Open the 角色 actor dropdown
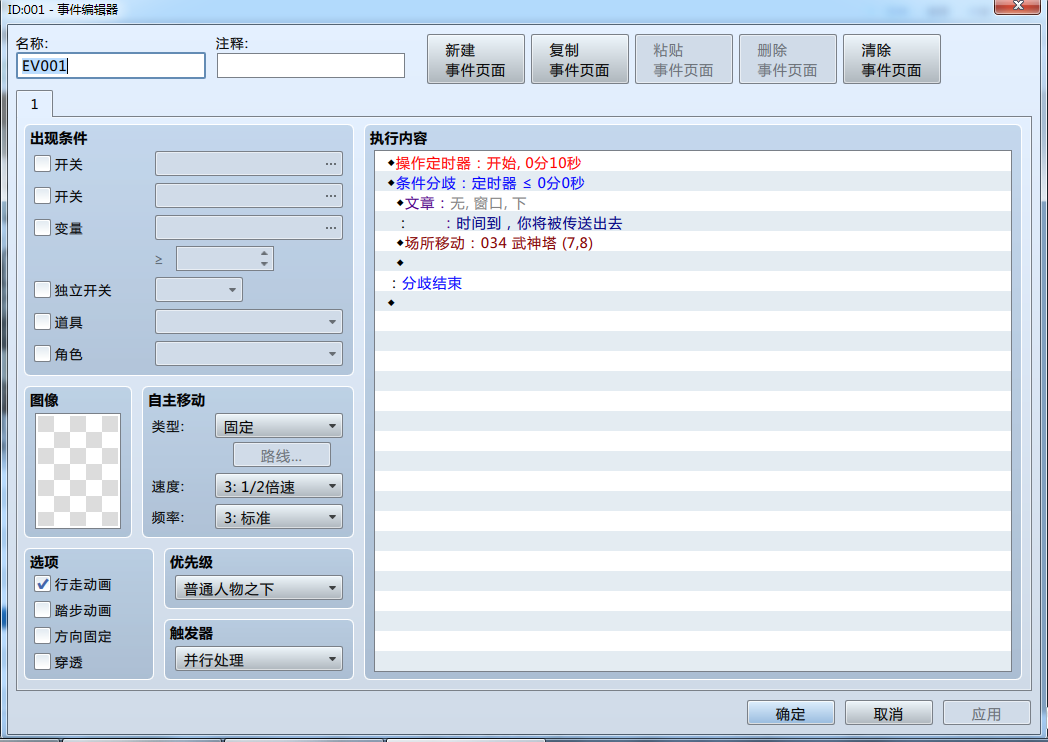 [x=249, y=354]
